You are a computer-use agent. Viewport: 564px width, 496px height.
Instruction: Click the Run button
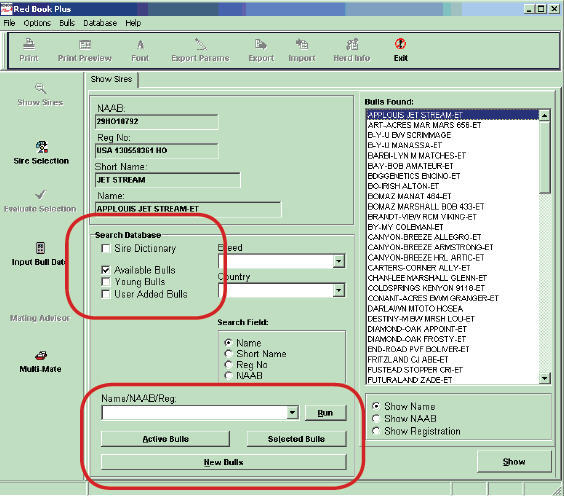pyautogui.click(x=326, y=413)
